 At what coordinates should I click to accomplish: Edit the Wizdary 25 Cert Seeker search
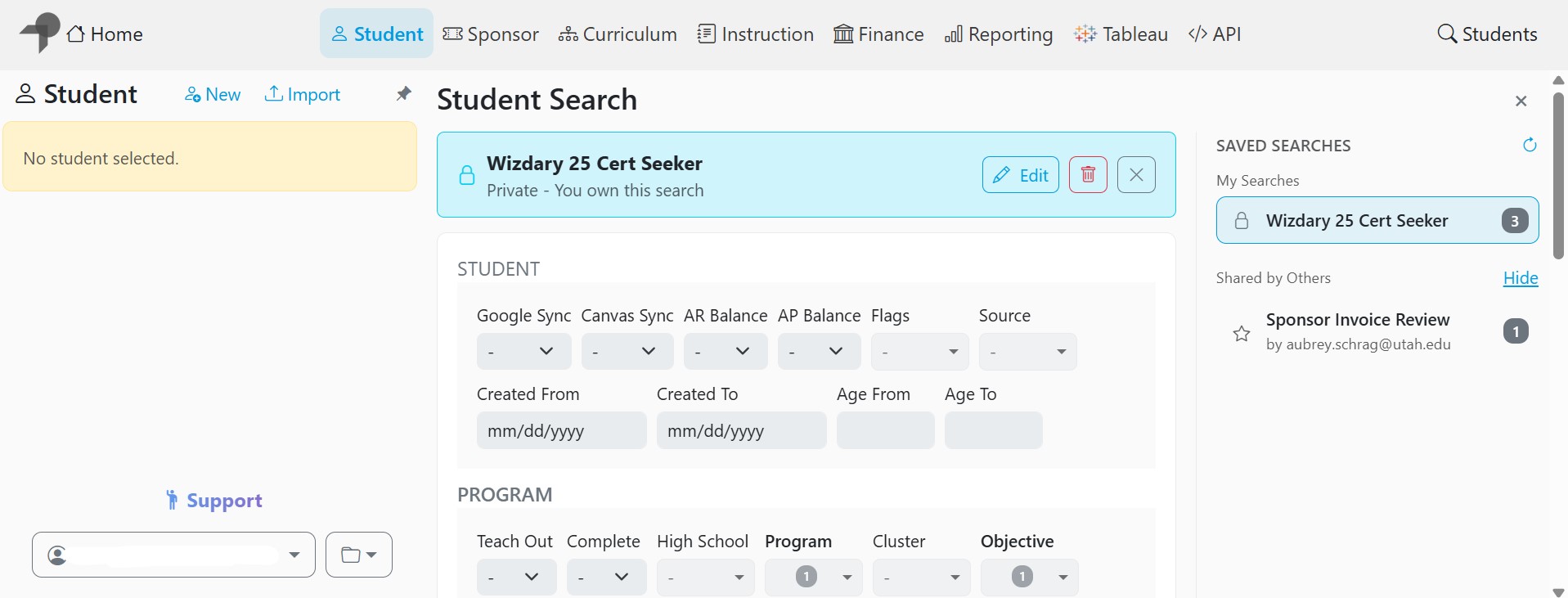pos(1020,175)
